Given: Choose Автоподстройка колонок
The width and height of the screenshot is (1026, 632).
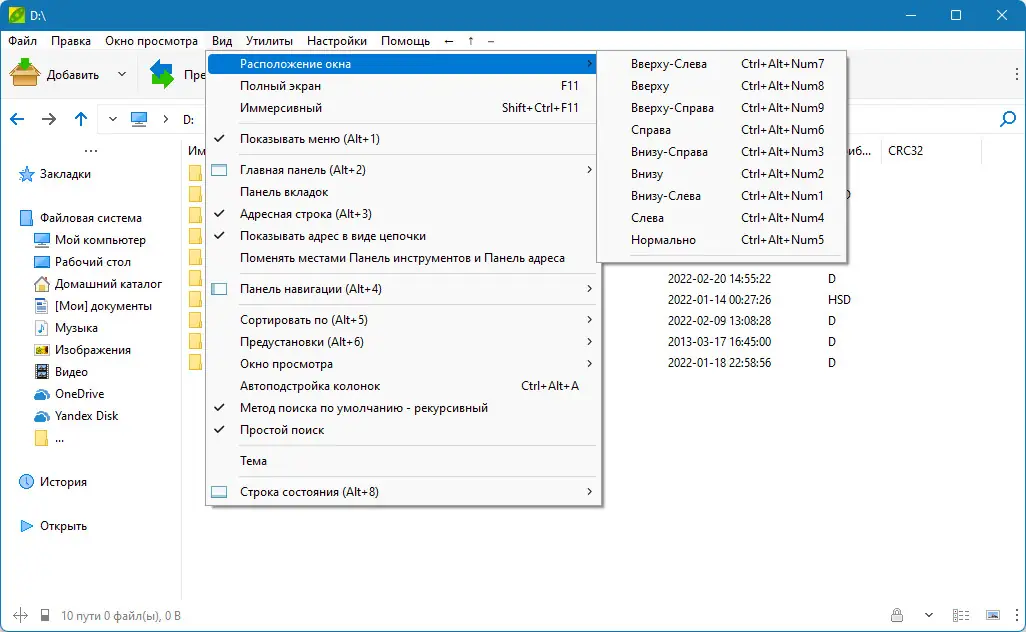Looking at the screenshot, I should (402, 386).
